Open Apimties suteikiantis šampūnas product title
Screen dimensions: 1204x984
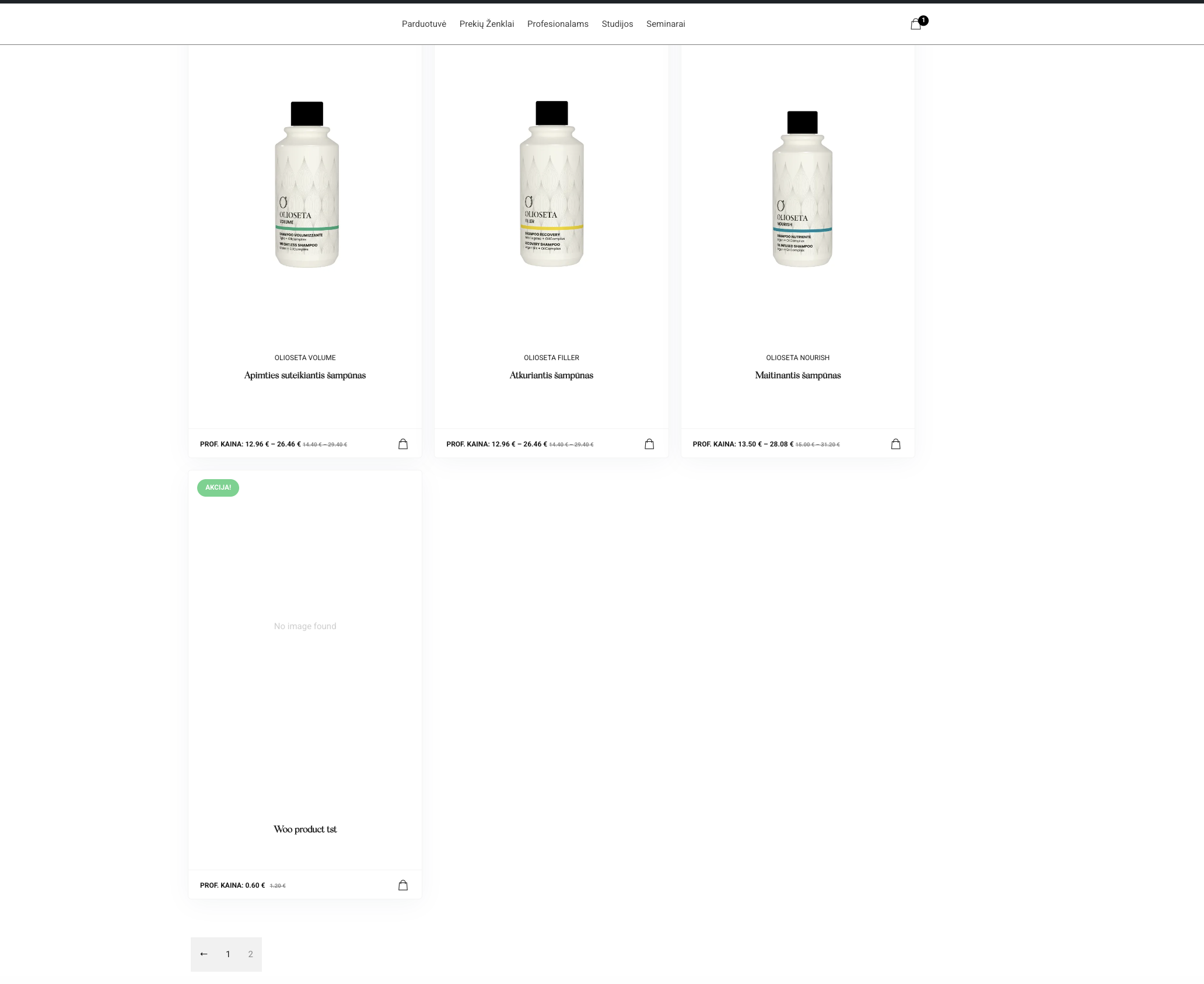305,375
